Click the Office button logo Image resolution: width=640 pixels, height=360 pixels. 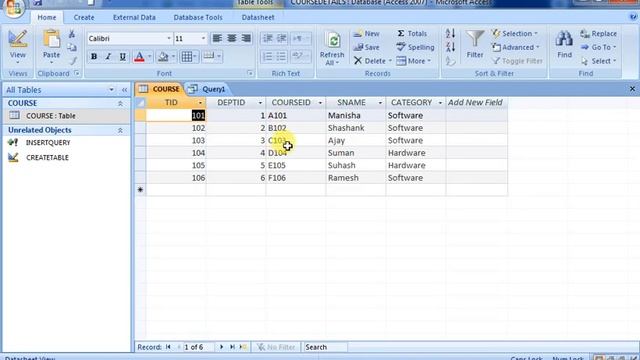pos(13,8)
